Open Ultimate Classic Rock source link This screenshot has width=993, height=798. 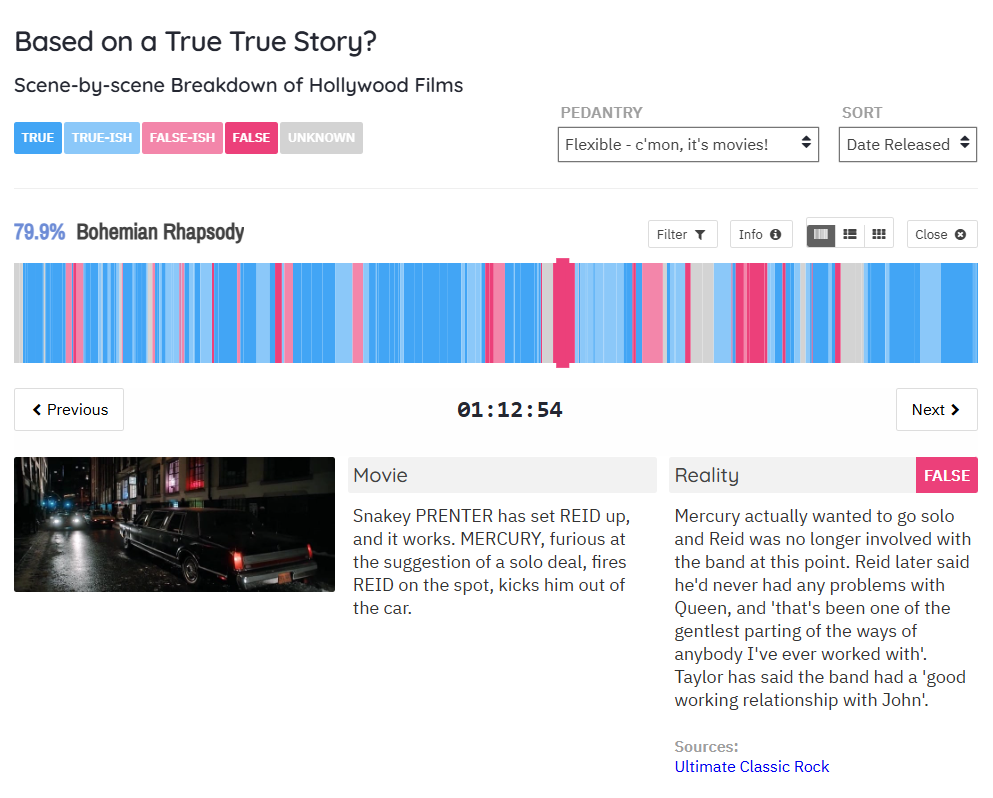point(752,767)
